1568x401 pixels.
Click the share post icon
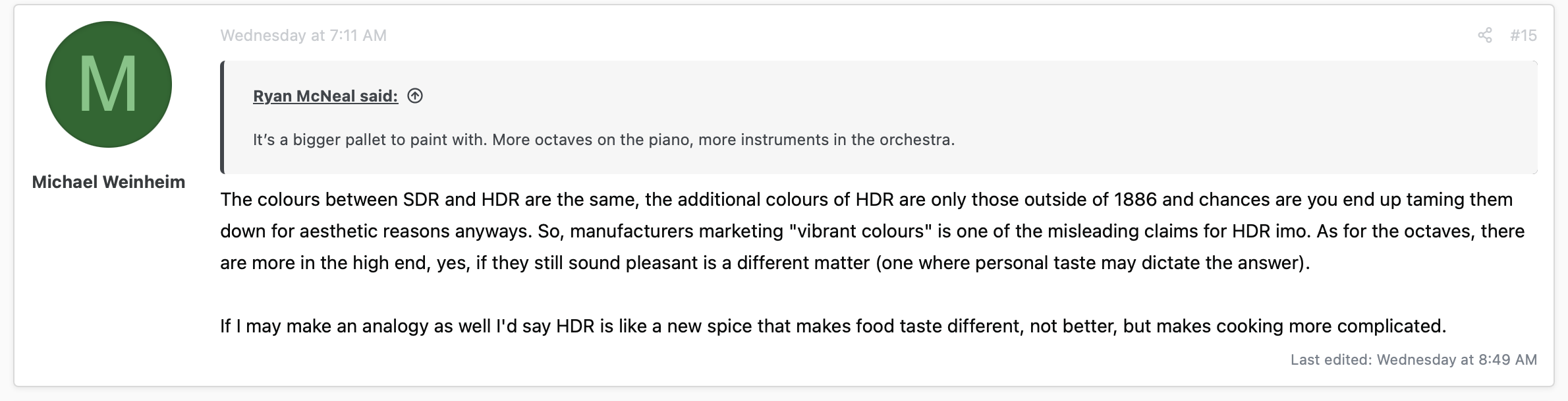click(x=1484, y=36)
